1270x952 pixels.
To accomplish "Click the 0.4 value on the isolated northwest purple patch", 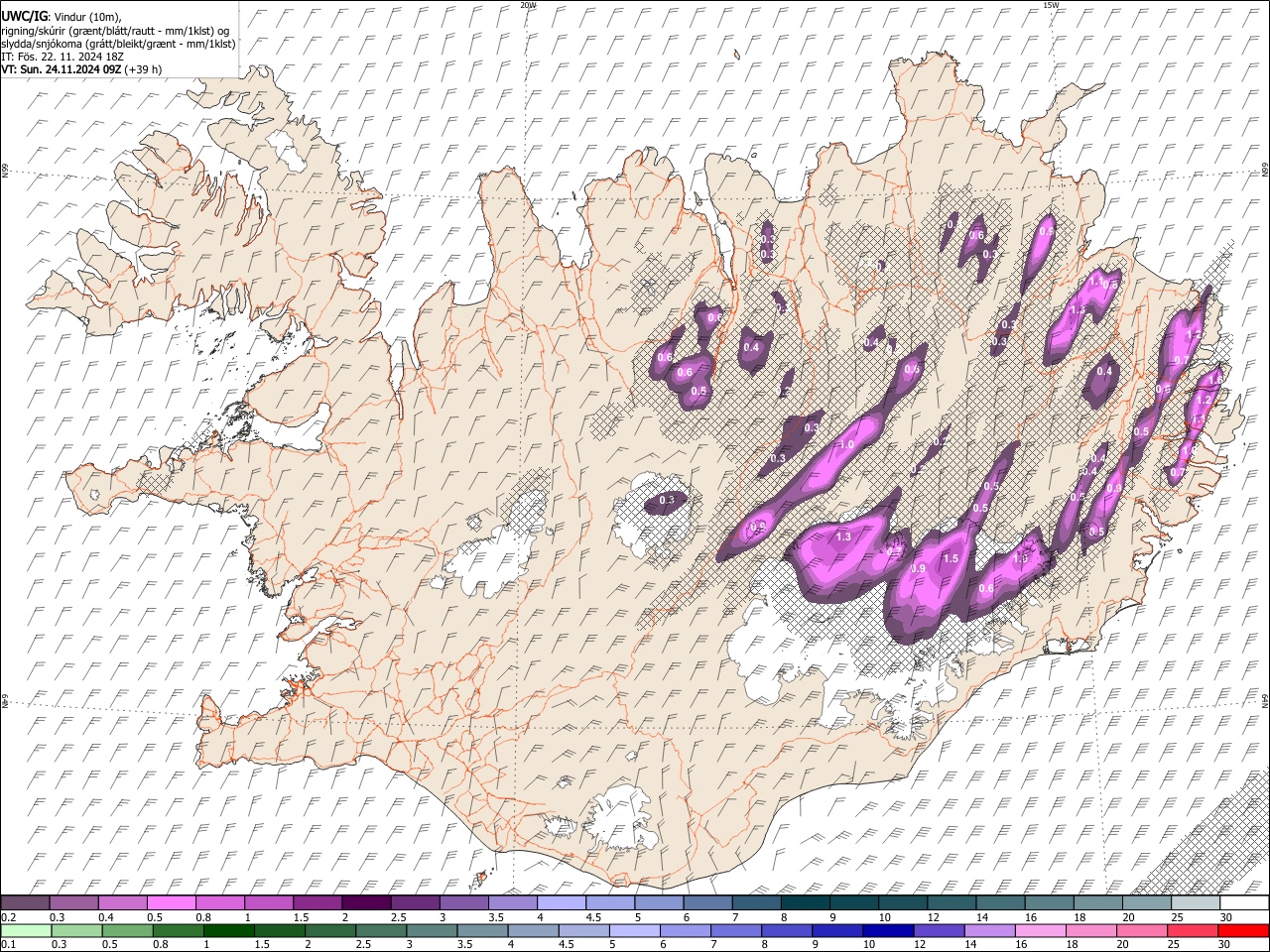I will click(751, 347).
